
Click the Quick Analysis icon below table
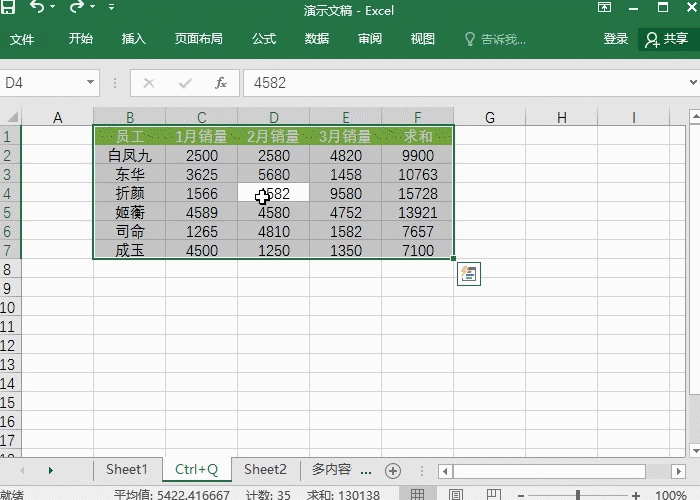click(x=469, y=274)
